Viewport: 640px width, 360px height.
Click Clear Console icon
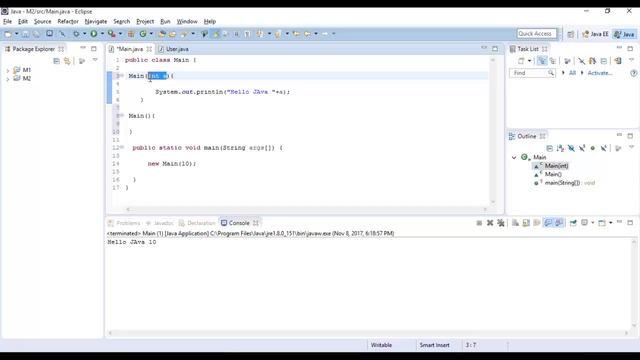click(516, 223)
